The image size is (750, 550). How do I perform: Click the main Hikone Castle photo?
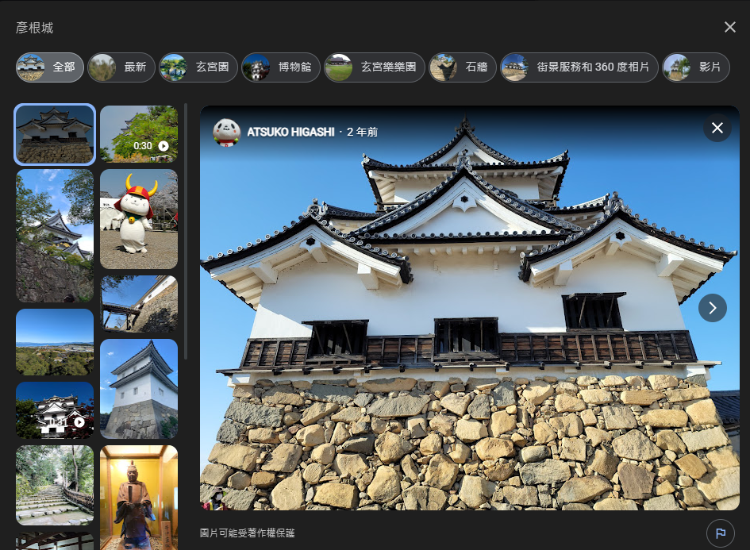coord(470,308)
